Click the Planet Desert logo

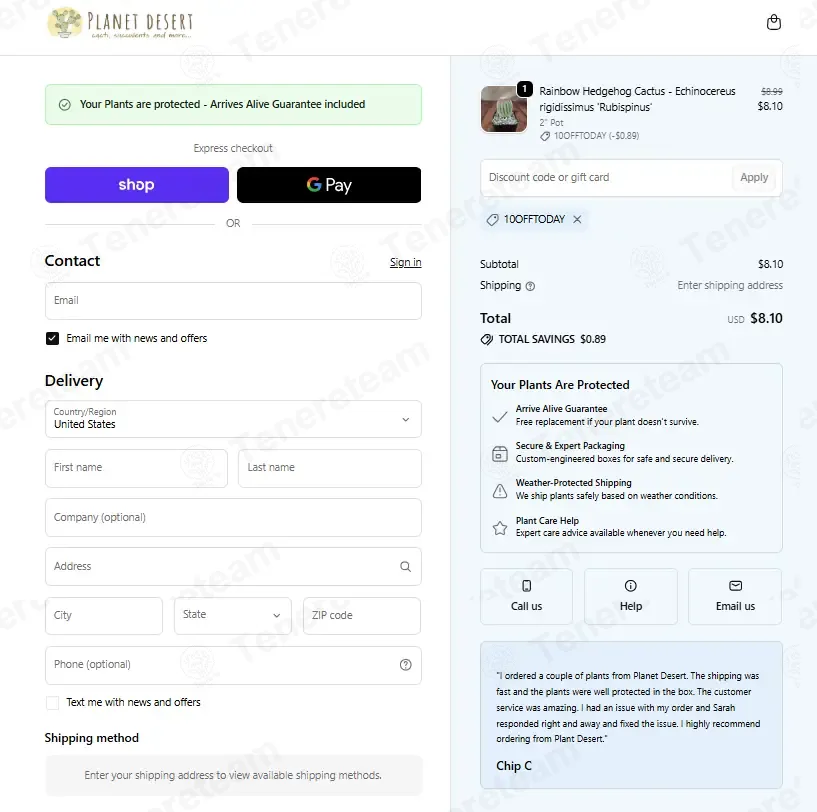point(121,22)
